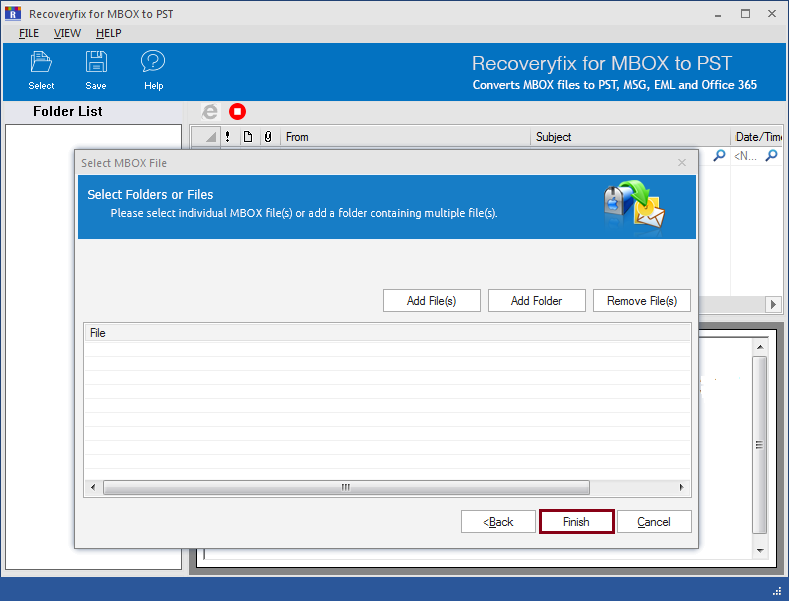The image size is (789, 601).
Task: Minimize the Recoveryfix window
Action: [718, 14]
